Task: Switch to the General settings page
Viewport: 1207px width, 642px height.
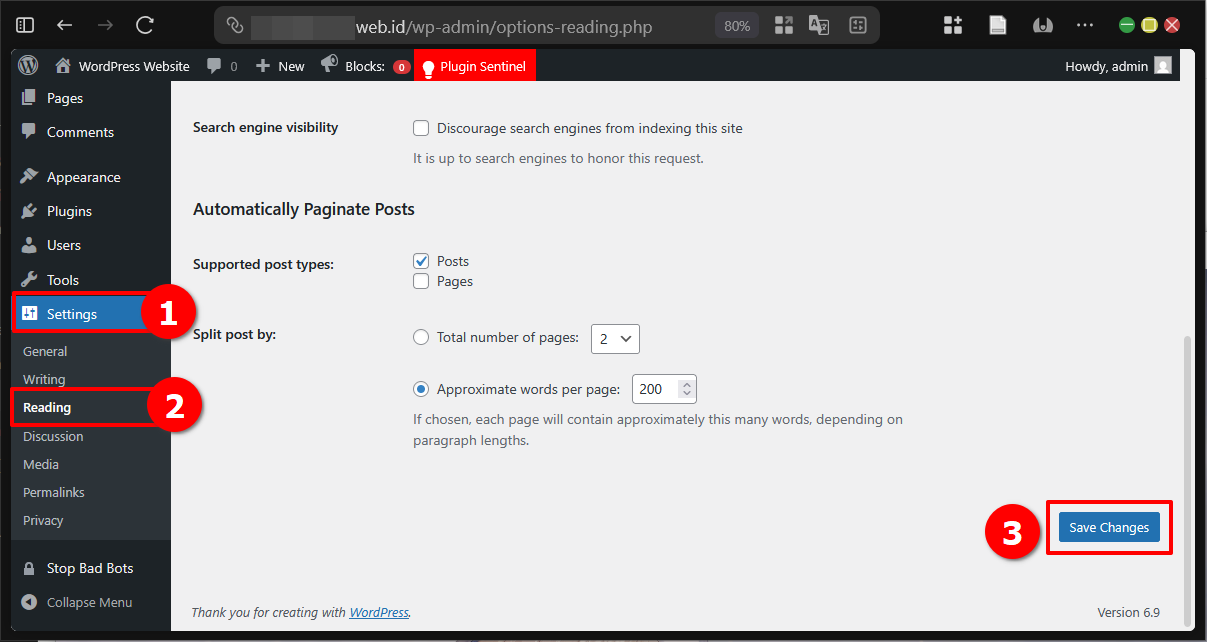Action: click(45, 351)
